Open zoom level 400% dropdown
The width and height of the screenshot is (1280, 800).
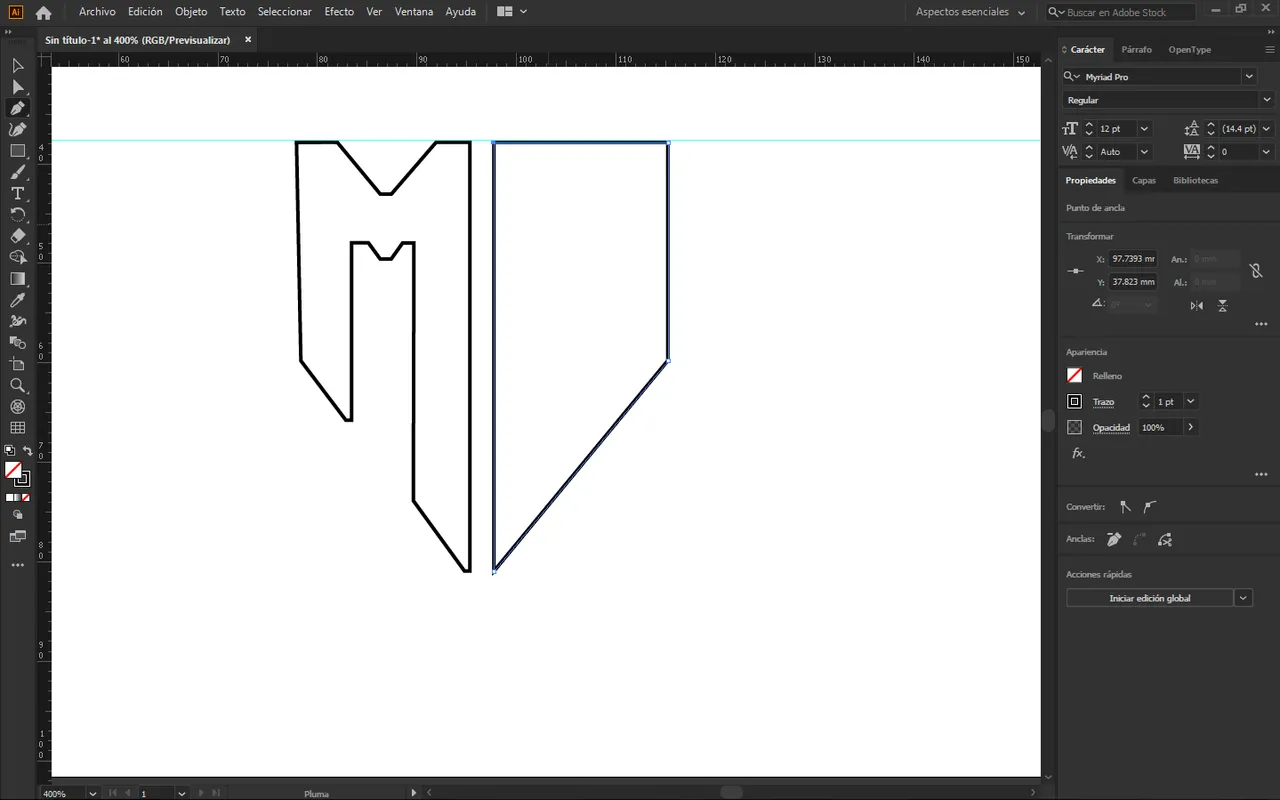(93, 793)
